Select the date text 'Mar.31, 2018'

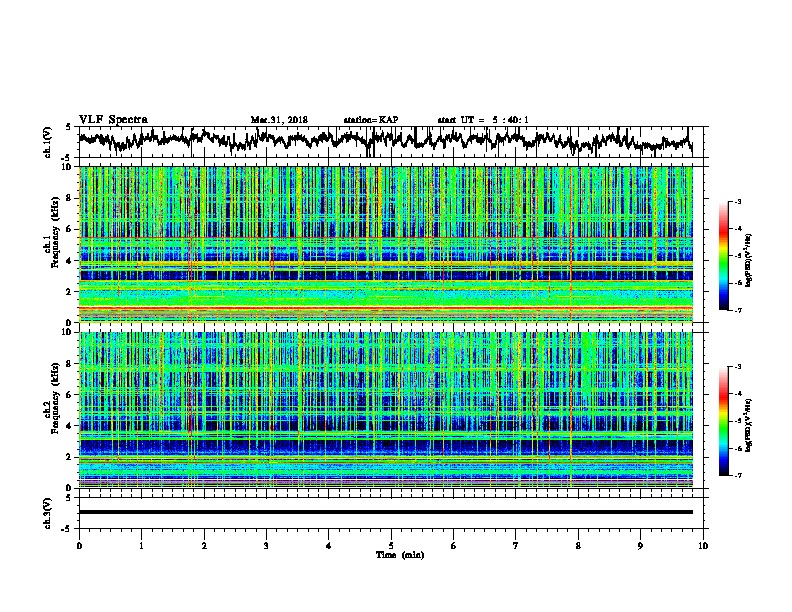[x=279, y=120]
